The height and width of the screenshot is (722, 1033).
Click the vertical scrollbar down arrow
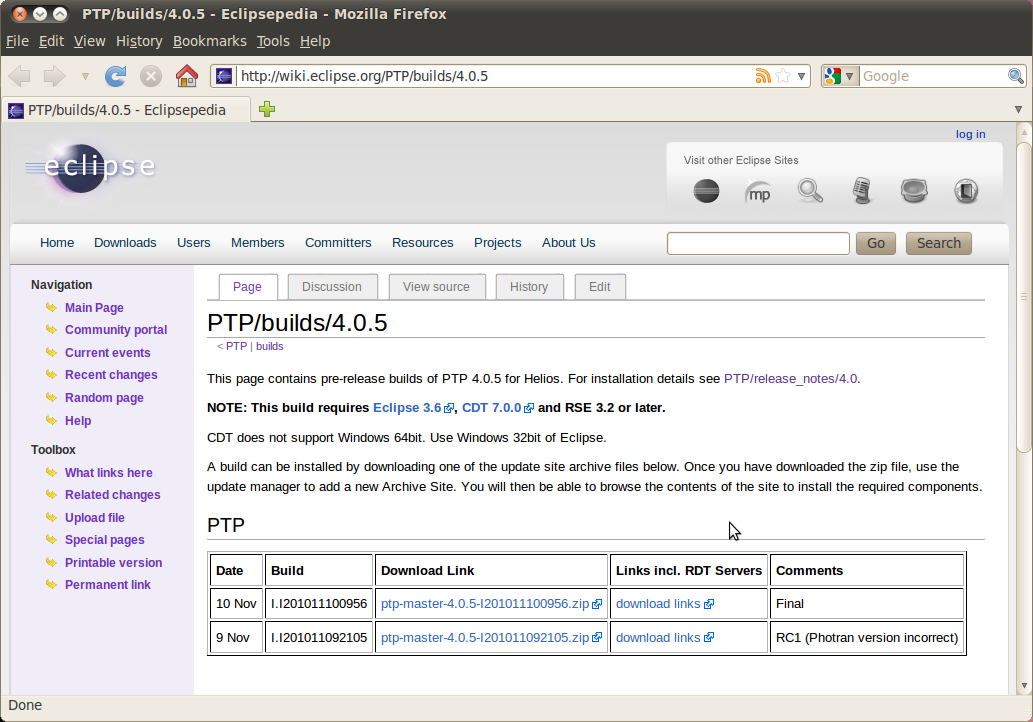pyautogui.click(x=1023, y=686)
